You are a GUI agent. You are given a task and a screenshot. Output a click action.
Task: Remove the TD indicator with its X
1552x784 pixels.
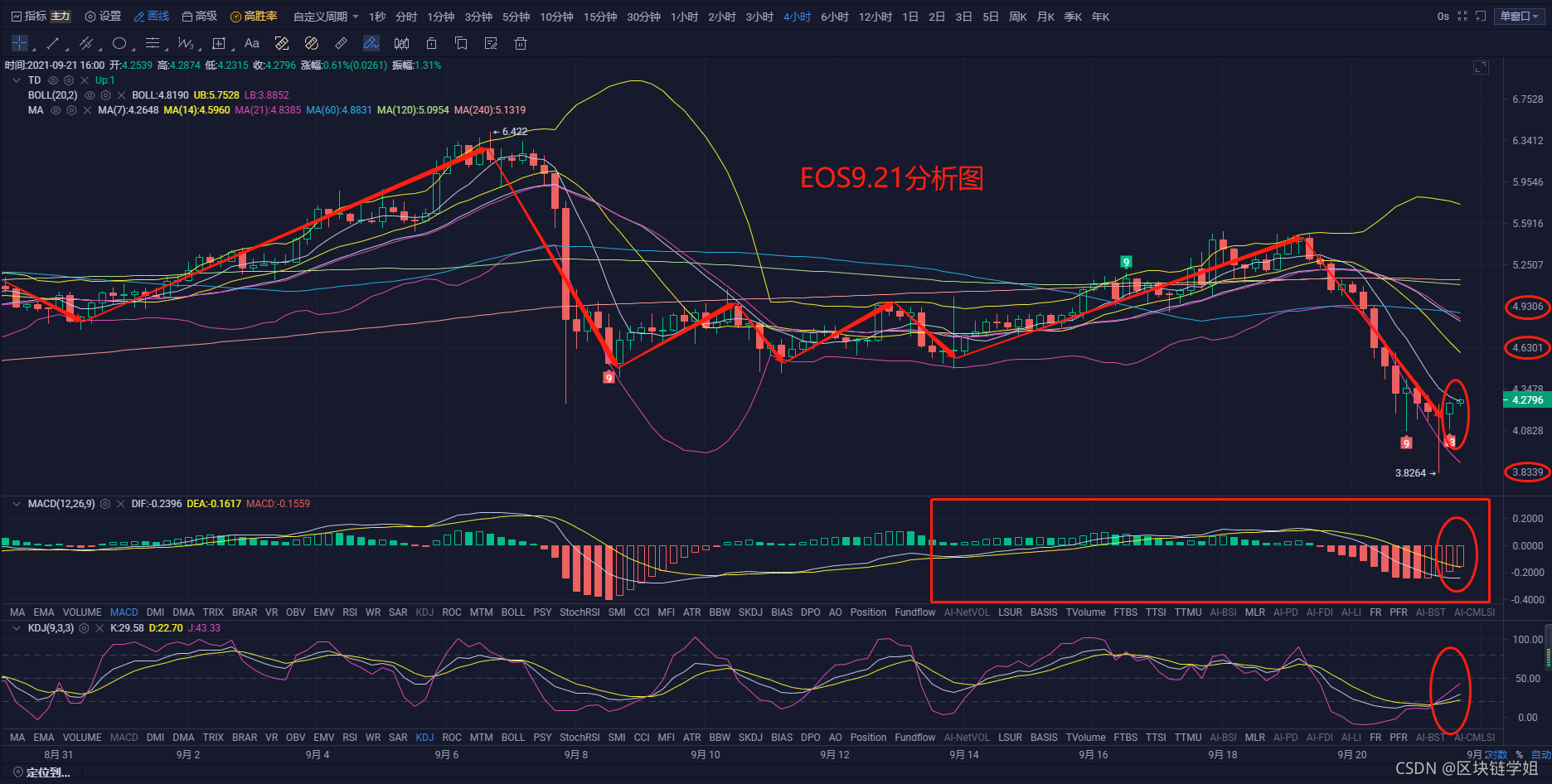85,80
